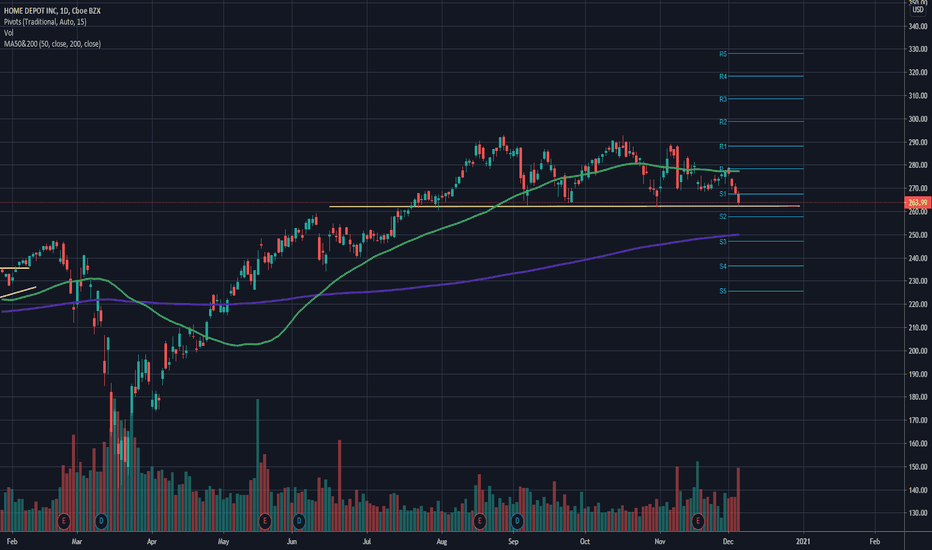
Task: Open the MA50&200 indicator legend
Action: point(52,44)
